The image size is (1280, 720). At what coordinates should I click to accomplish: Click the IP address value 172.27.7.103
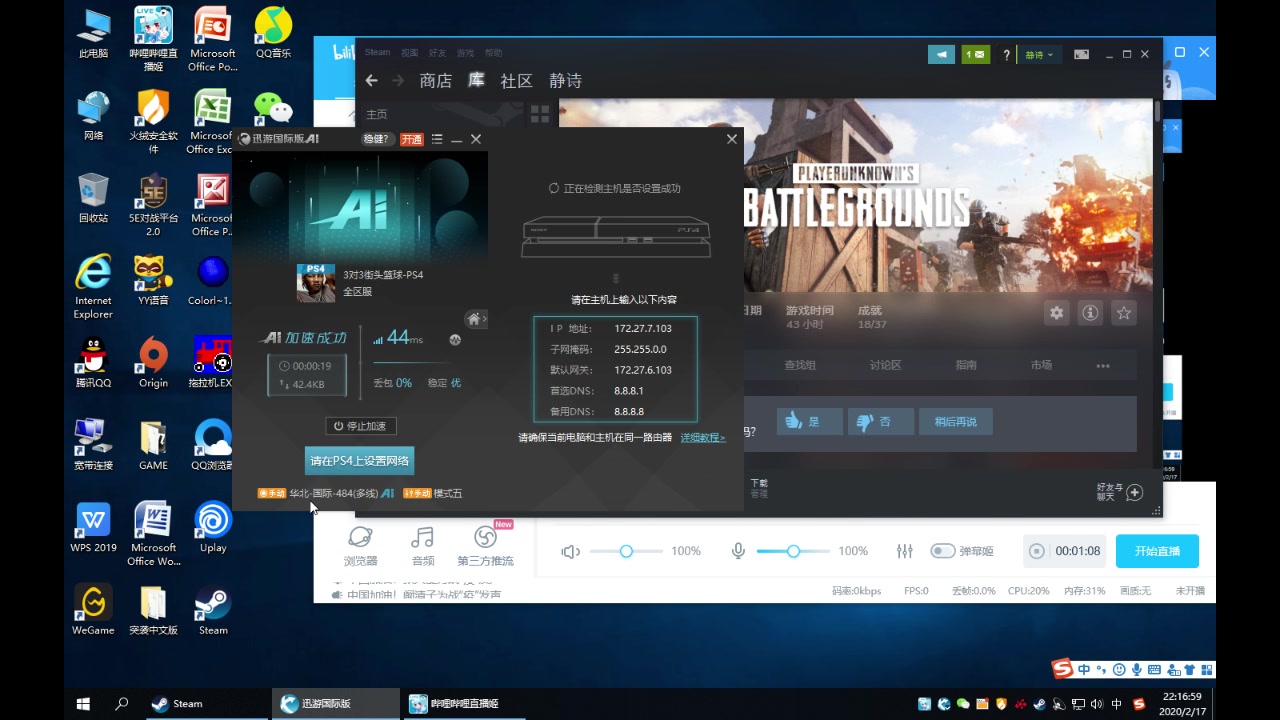[643, 328]
